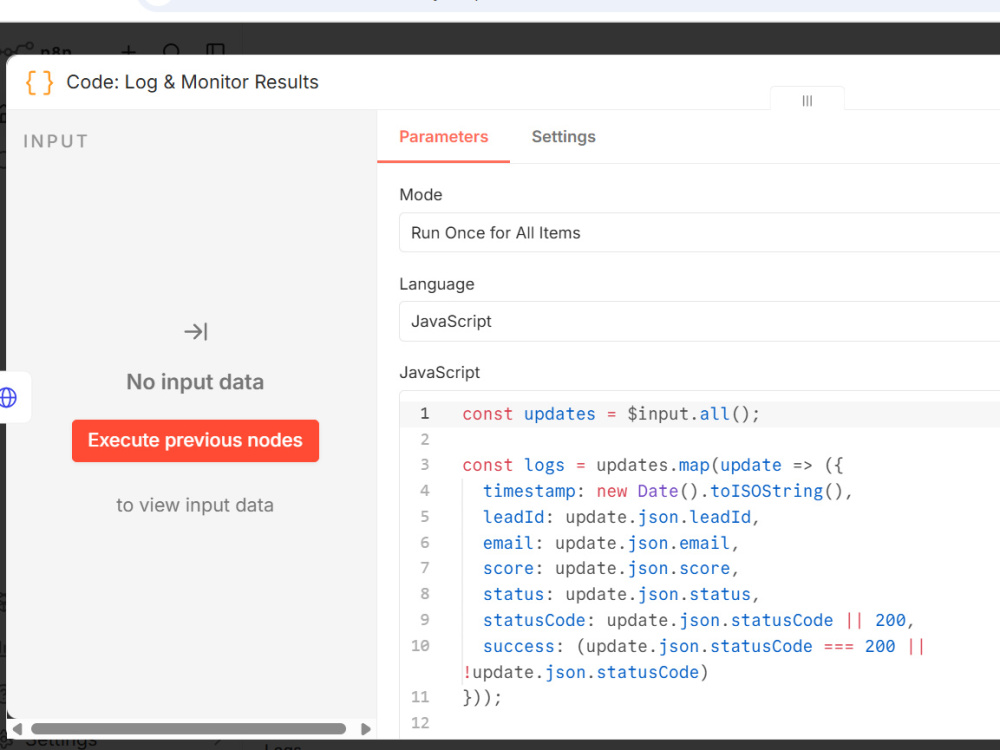Click the timestamp line in code editor

click(x=667, y=491)
